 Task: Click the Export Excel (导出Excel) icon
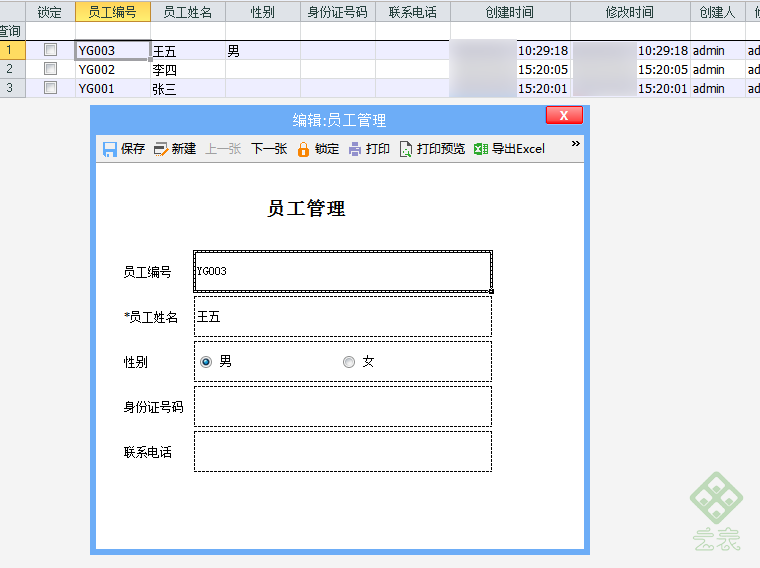[481, 149]
